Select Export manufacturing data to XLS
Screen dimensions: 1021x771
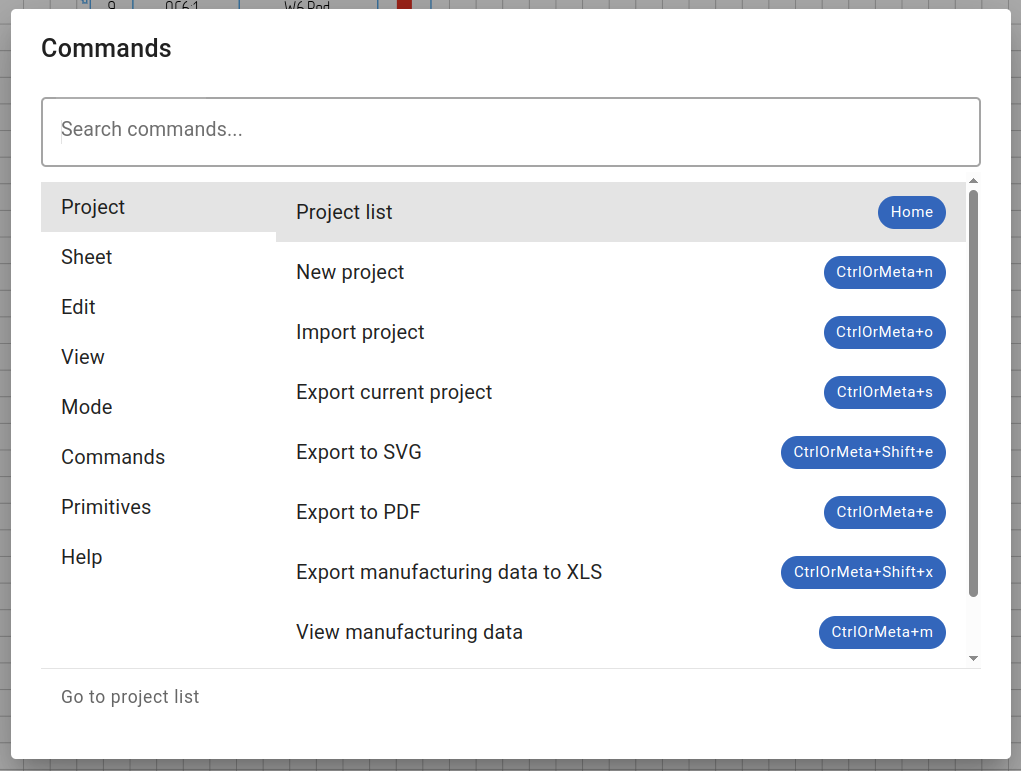coord(449,572)
